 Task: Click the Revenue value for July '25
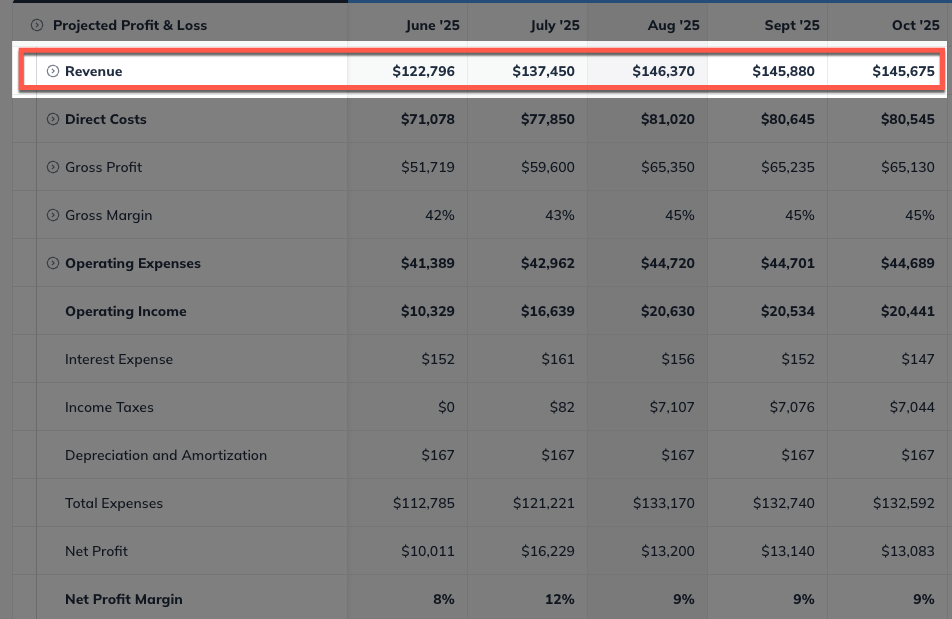pyautogui.click(x=547, y=71)
